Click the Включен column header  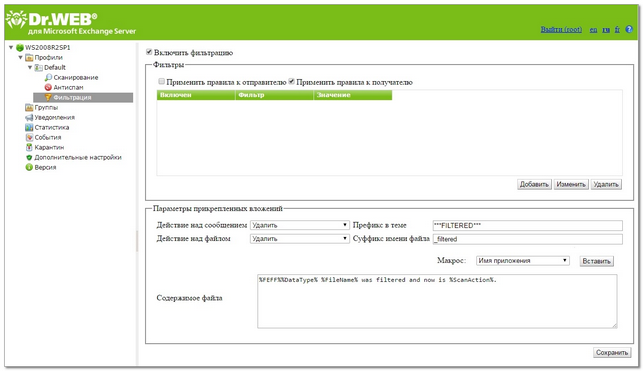[x=196, y=95]
